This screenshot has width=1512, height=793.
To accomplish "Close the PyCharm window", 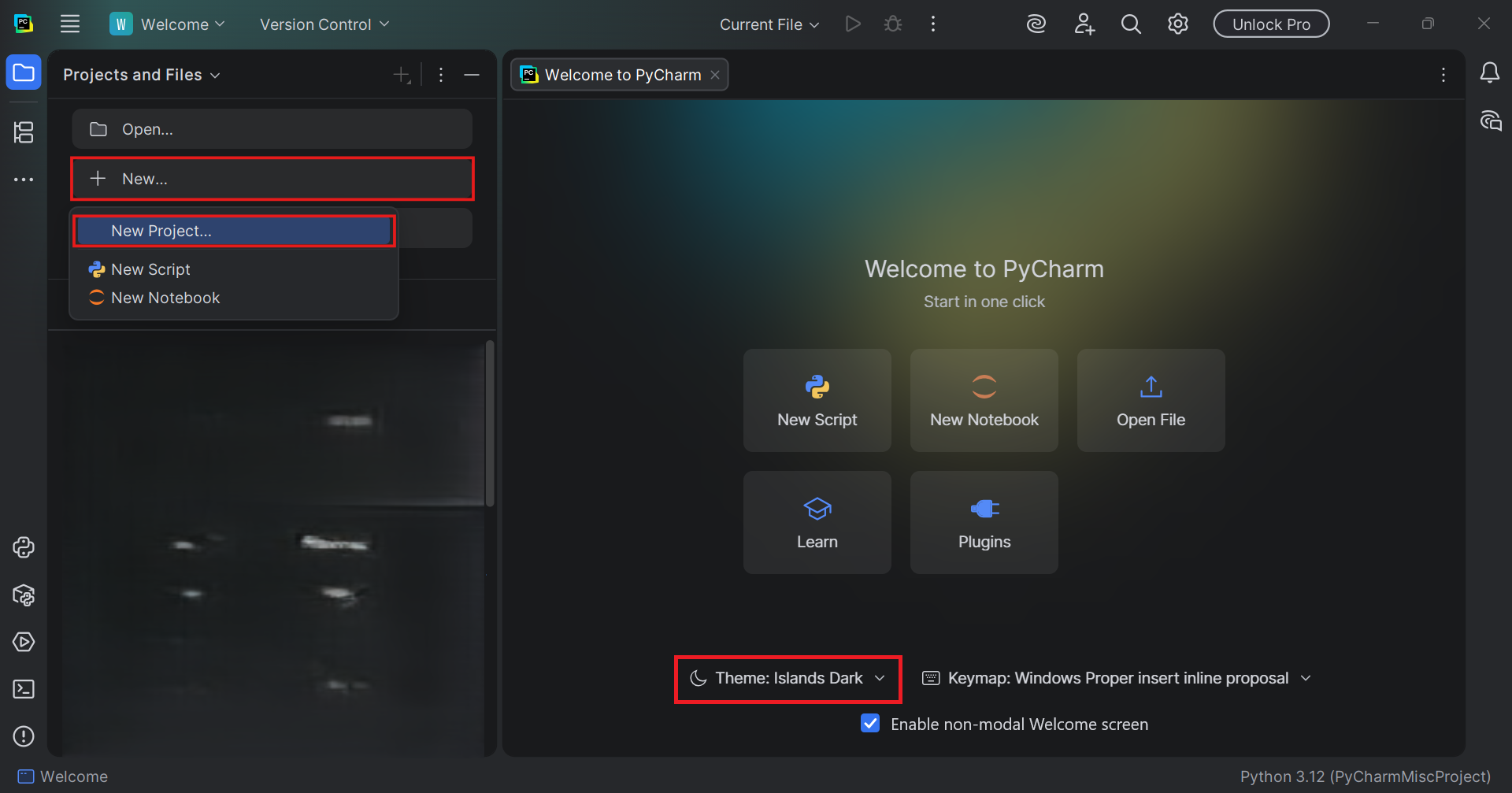I will (x=1484, y=24).
